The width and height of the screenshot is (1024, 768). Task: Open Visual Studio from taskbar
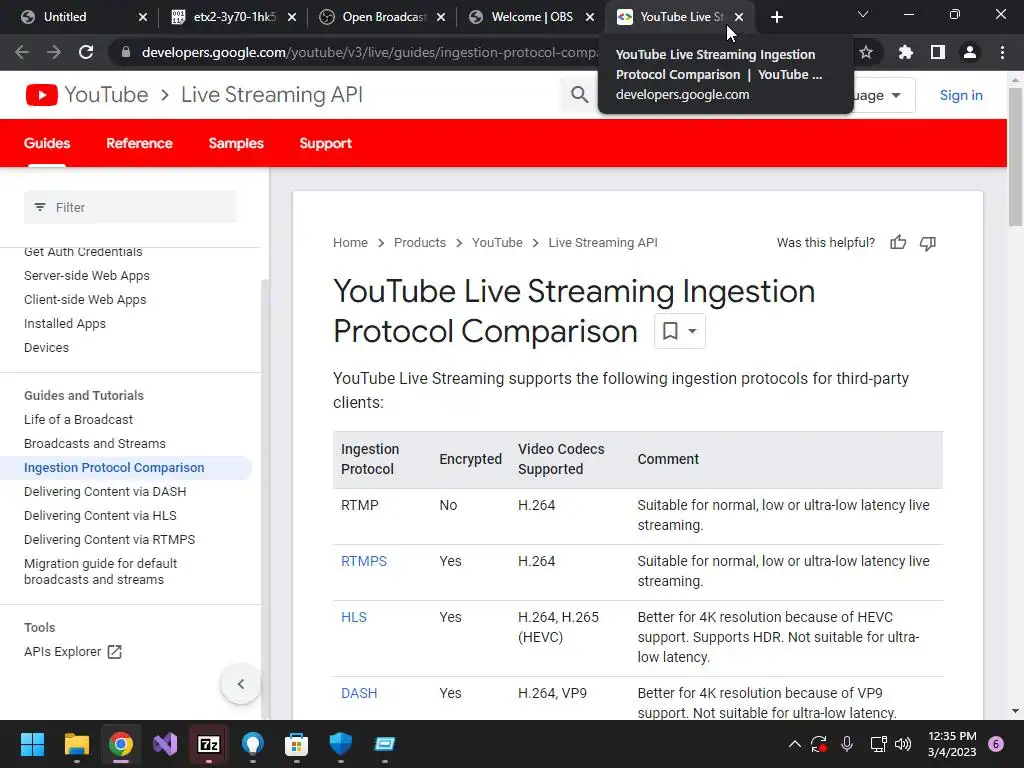click(165, 744)
